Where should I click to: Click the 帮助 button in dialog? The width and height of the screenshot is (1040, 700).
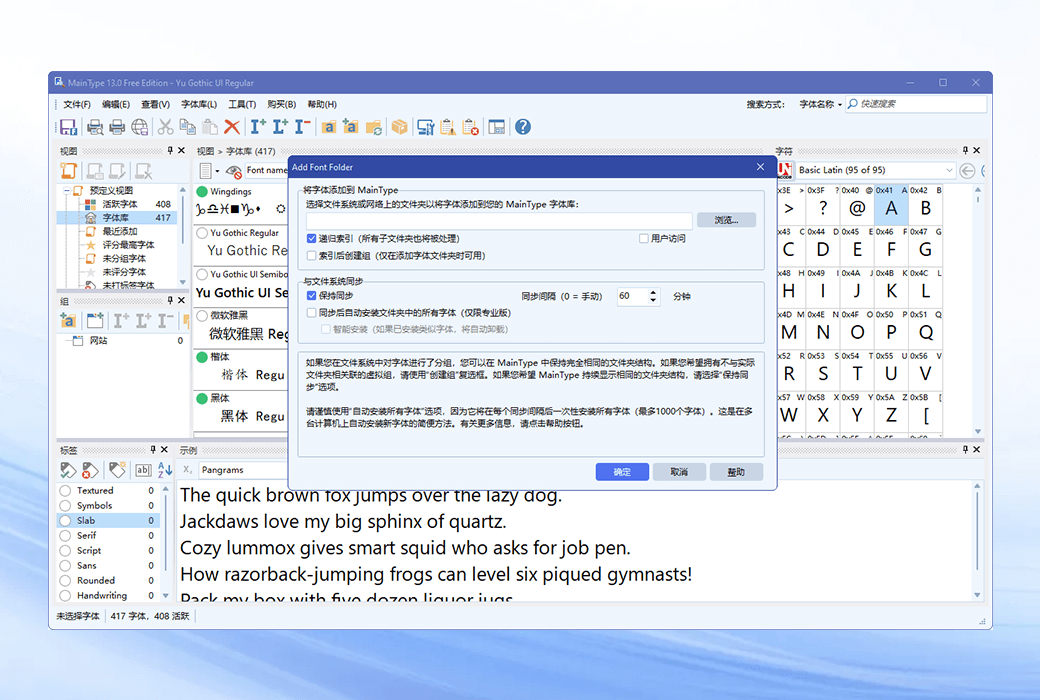pos(736,472)
